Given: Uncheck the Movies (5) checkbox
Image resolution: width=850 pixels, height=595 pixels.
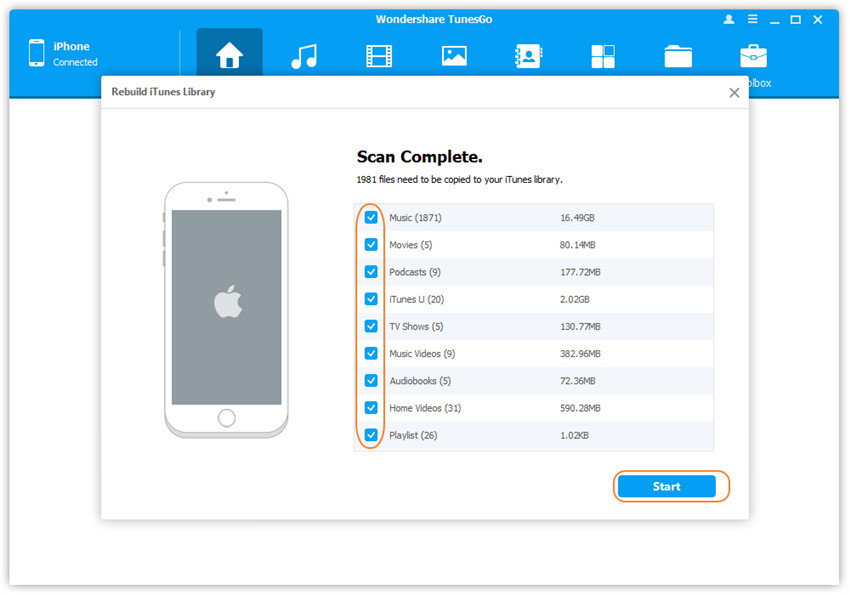Looking at the screenshot, I should [x=371, y=244].
